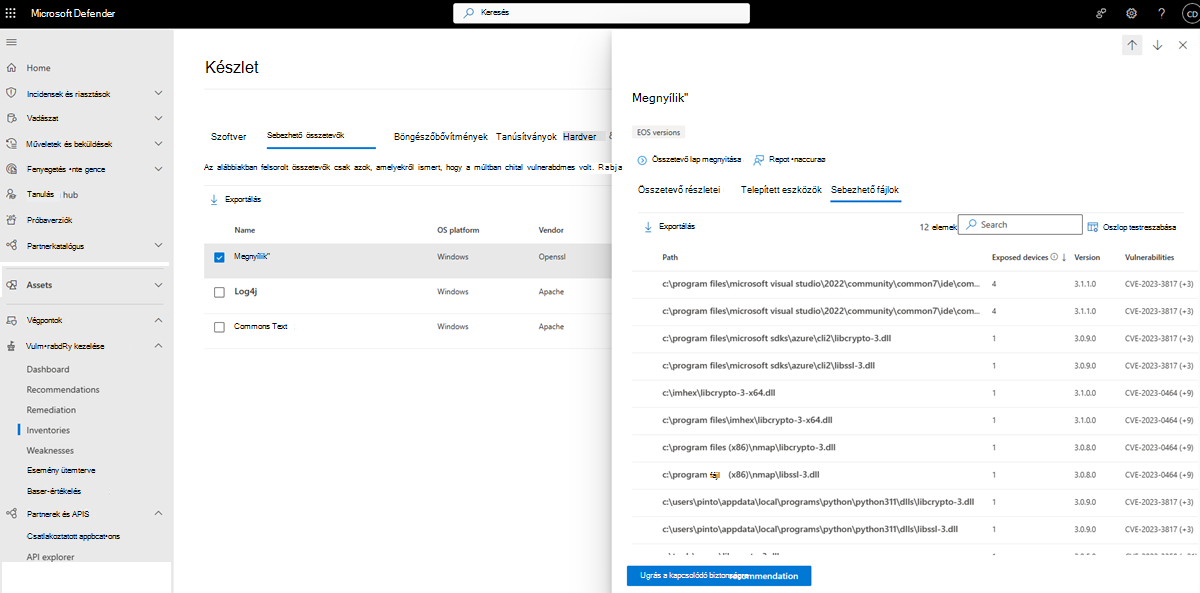Click the Műveletek és beküldések icon

12,144
